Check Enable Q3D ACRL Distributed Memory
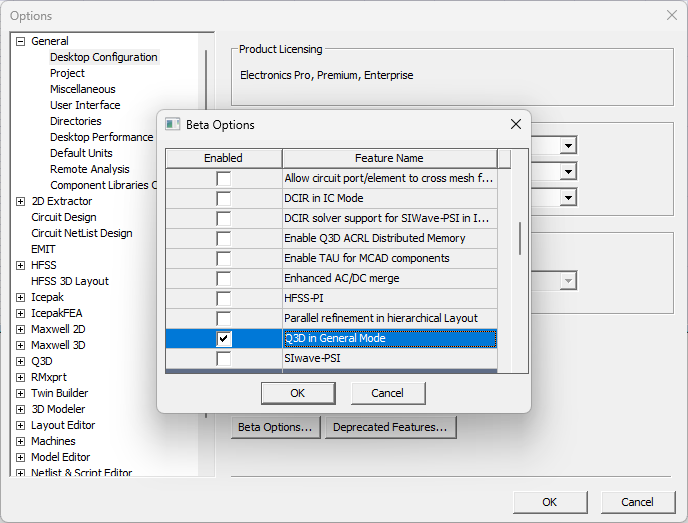Viewport: 688px width, 523px height. pyautogui.click(x=223, y=238)
